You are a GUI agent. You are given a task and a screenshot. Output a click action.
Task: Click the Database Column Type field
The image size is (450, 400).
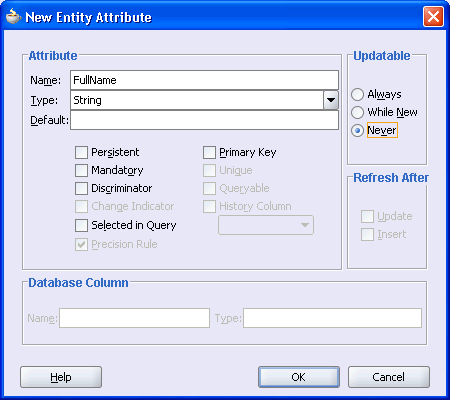click(332, 318)
